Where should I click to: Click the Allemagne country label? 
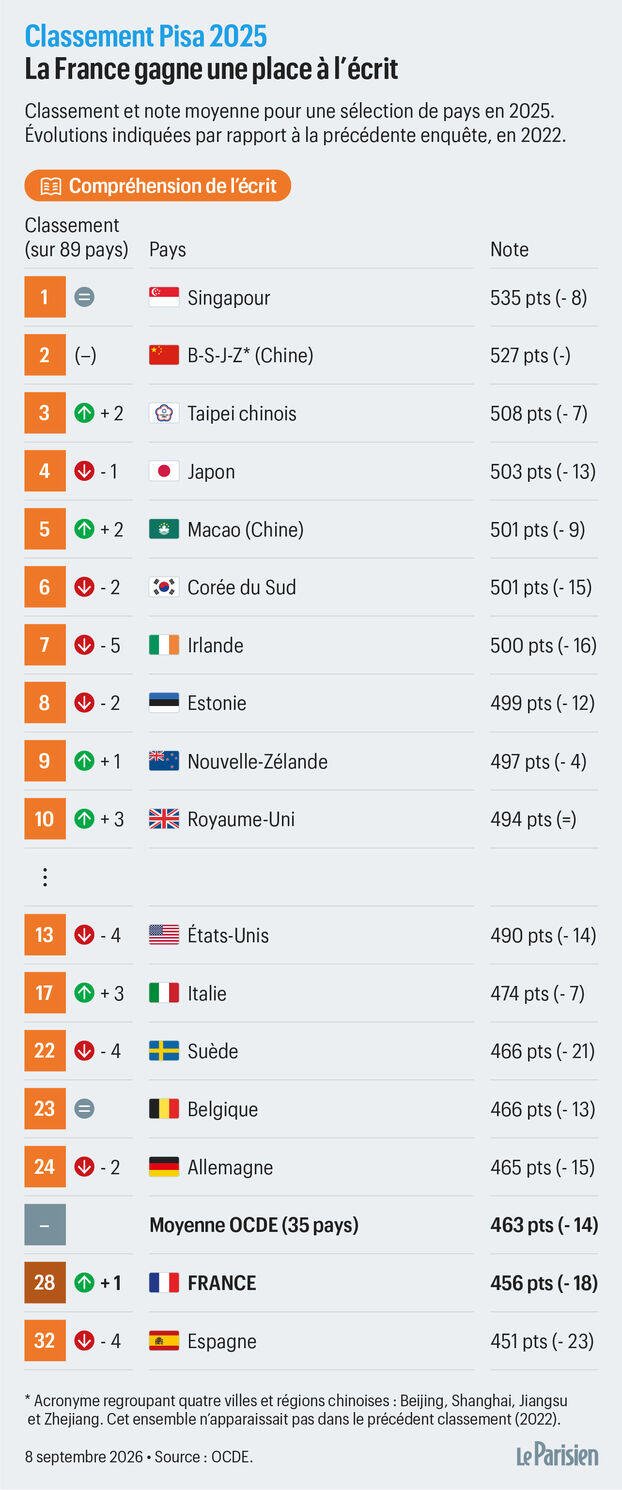230,1167
